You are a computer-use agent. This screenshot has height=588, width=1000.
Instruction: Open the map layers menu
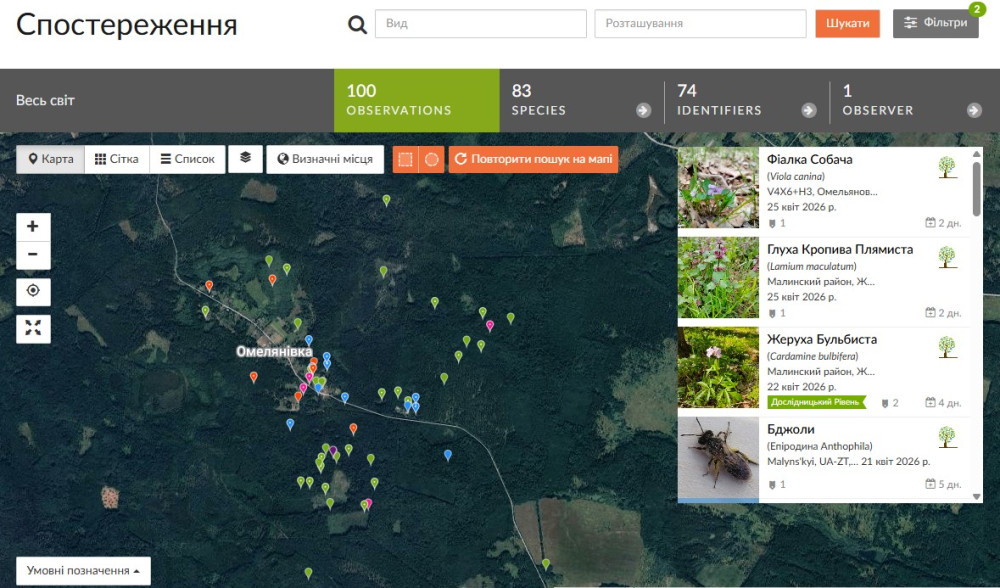pos(245,159)
